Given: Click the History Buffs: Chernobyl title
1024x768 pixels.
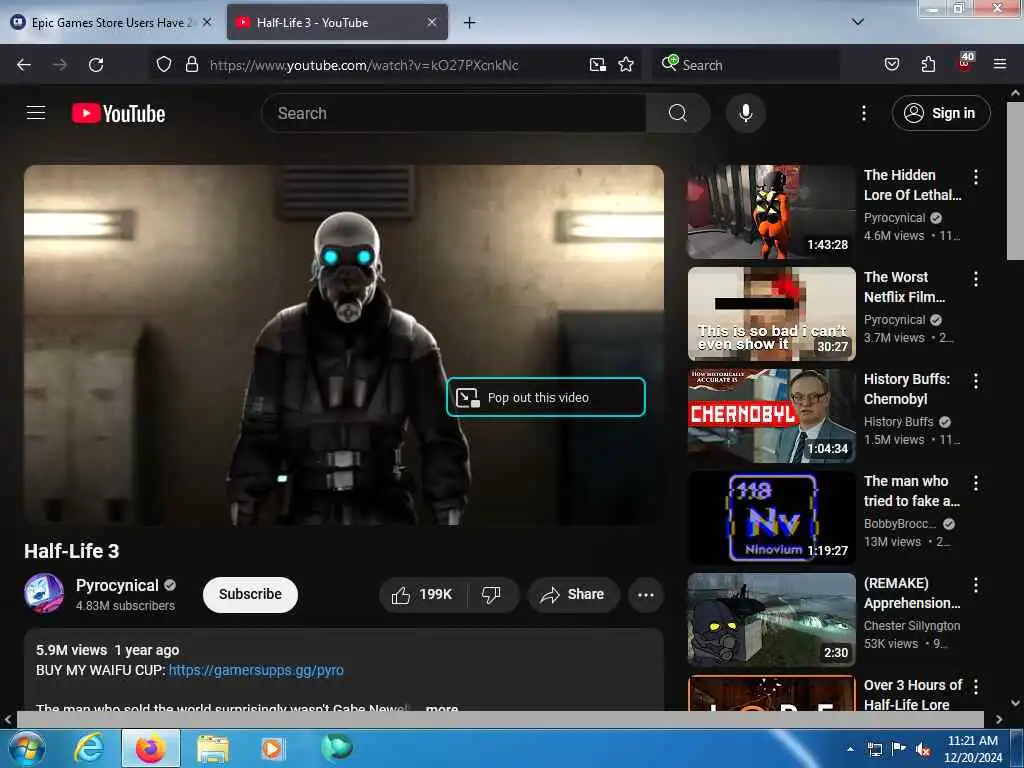Looking at the screenshot, I should [x=906, y=389].
